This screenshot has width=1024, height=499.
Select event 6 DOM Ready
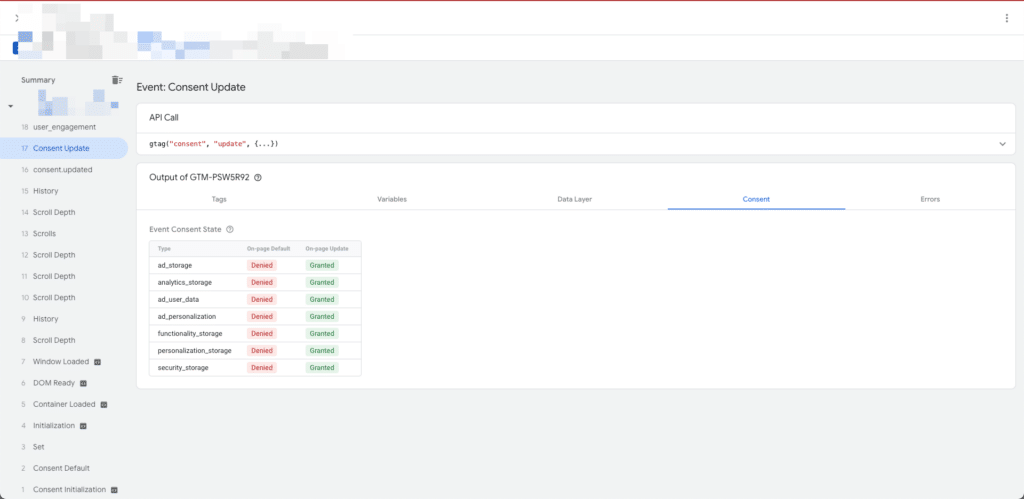point(64,383)
